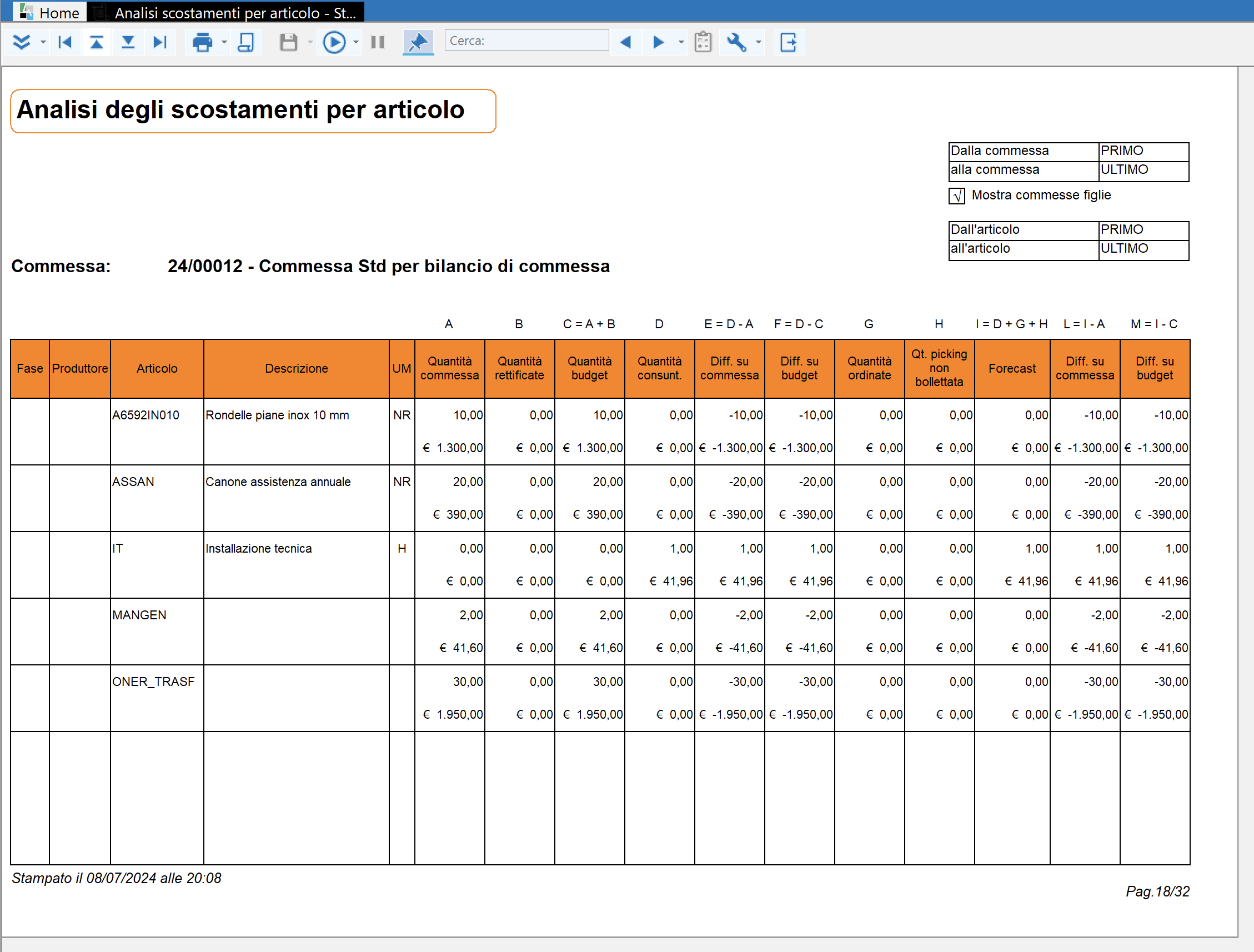
Task: Click the Quantità consunt. column header
Action: coord(659,369)
